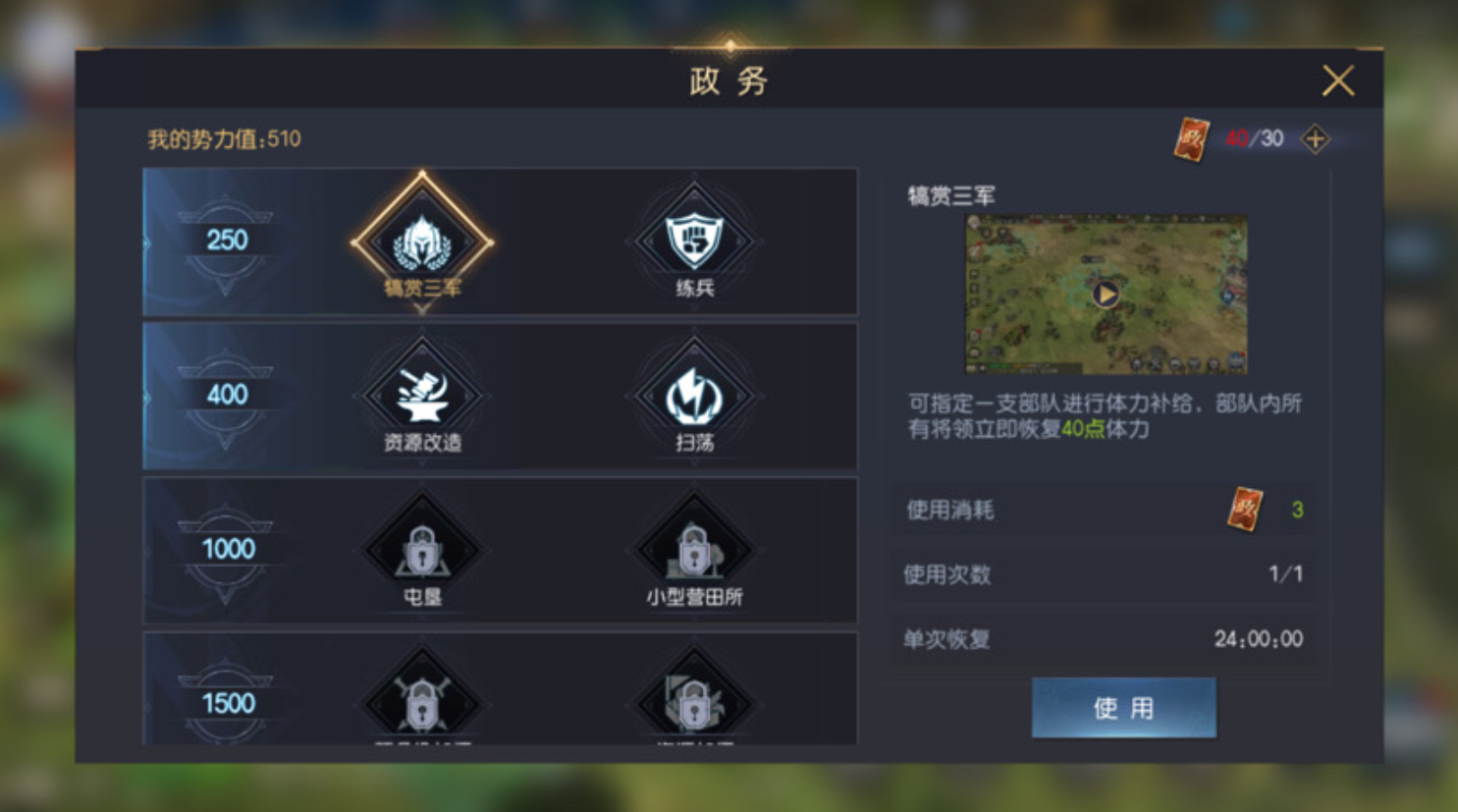
Task: Click the 使用消耗 cost token icon
Action: tap(1245, 509)
